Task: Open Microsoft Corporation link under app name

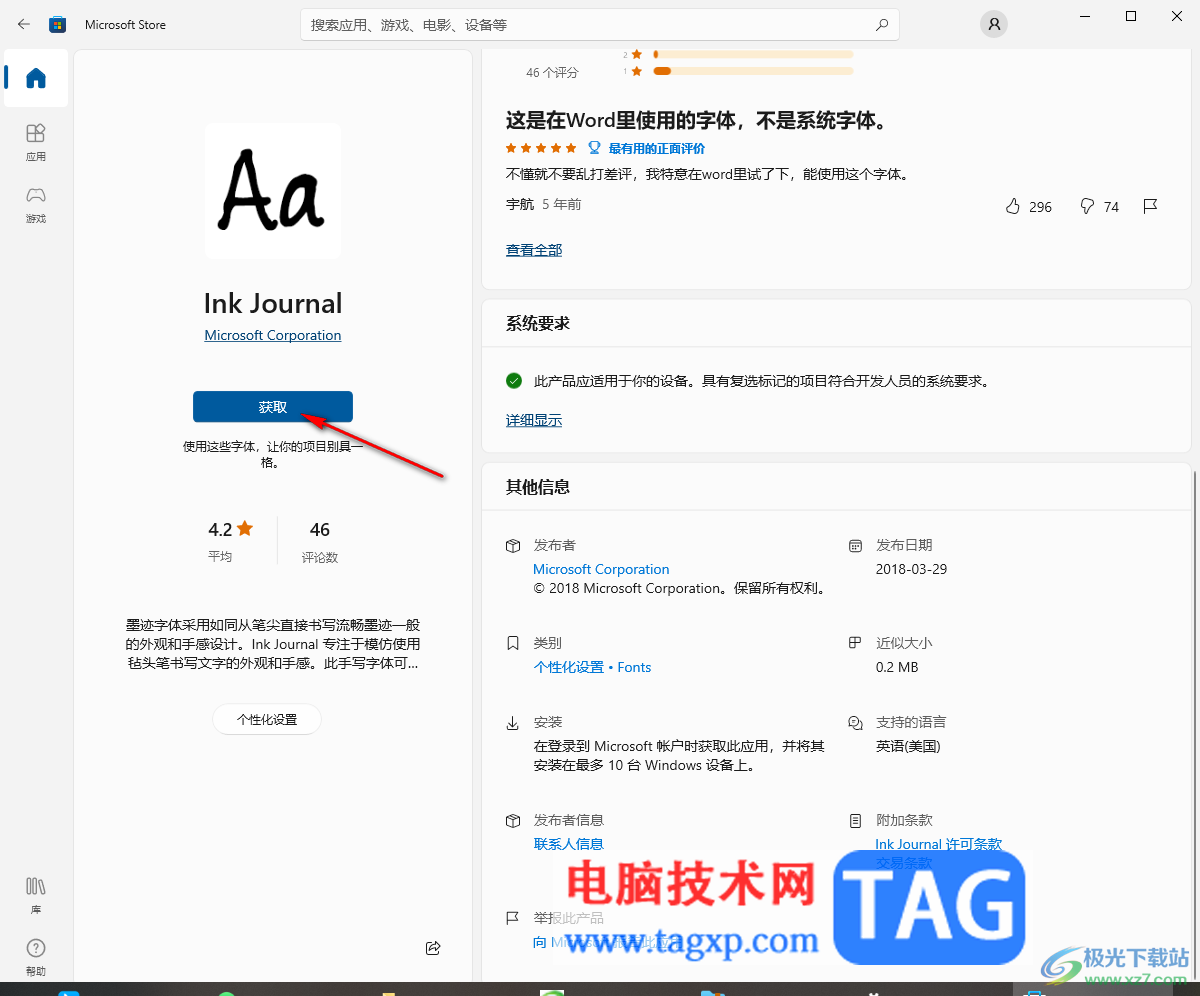Action: click(273, 335)
